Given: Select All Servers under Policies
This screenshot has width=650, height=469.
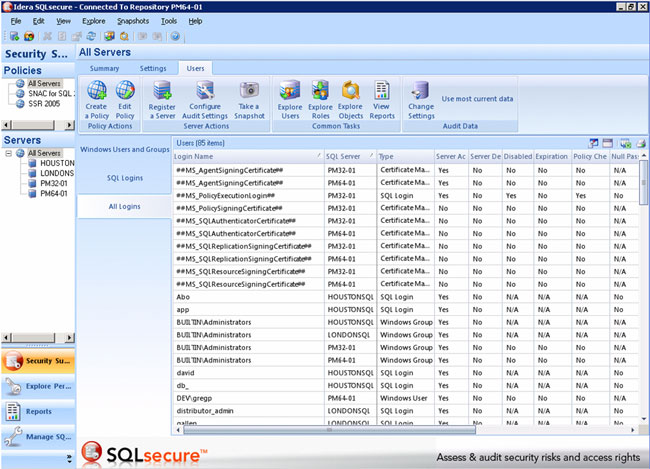Looking at the screenshot, I should (x=44, y=83).
